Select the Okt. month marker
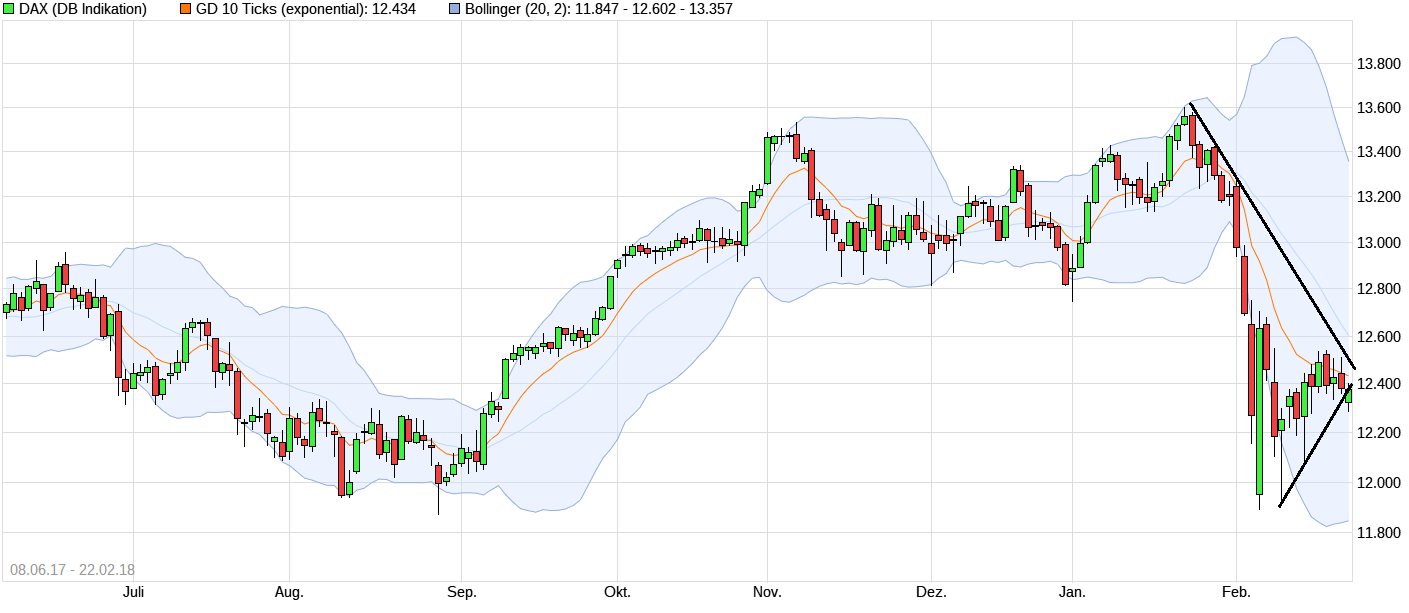The image size is (1409, 613). pos(617,593)
